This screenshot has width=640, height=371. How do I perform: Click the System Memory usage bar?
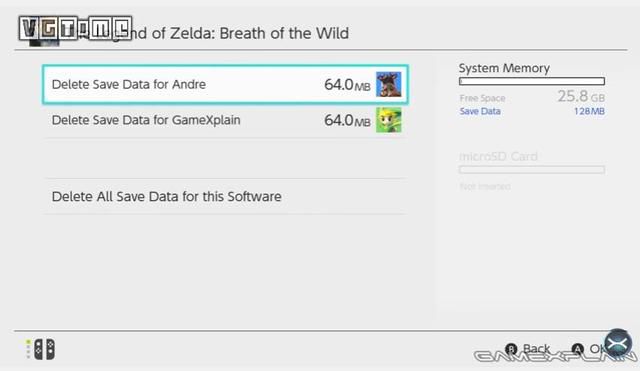pyautogui.click(x=532, y=81)
